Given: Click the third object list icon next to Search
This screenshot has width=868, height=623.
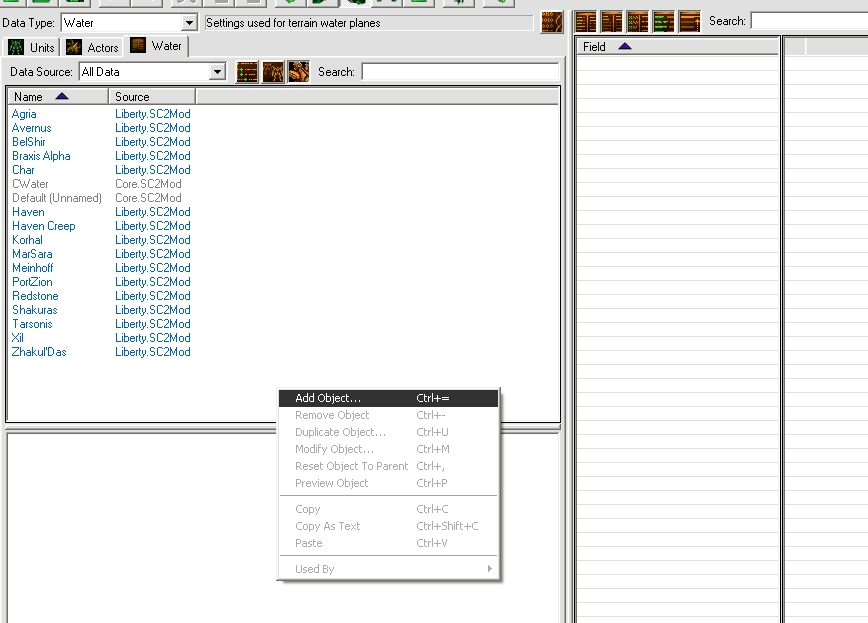Looking at the screenshot, I should coord(299,72).
